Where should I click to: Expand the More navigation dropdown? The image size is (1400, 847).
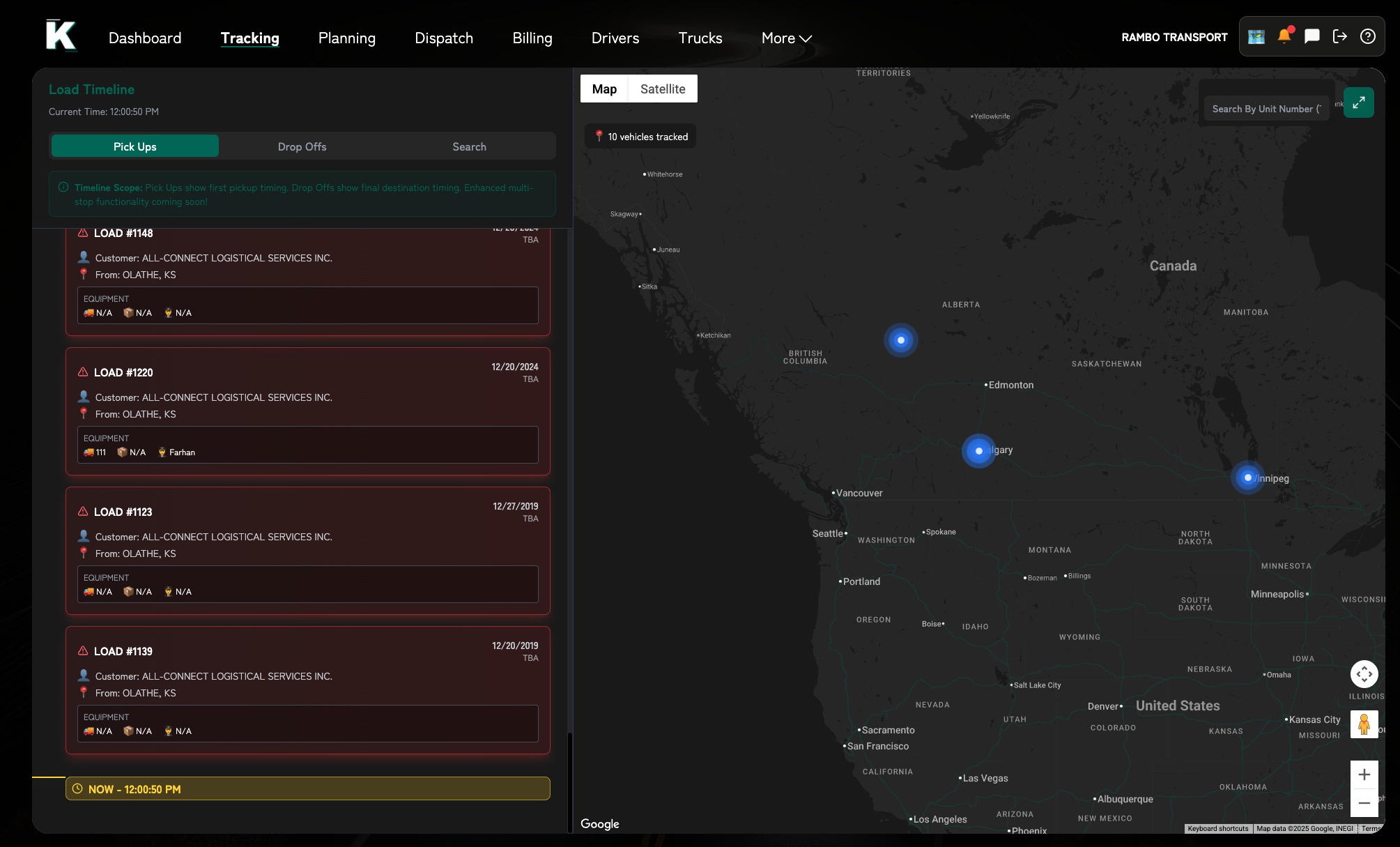[786, 38]
